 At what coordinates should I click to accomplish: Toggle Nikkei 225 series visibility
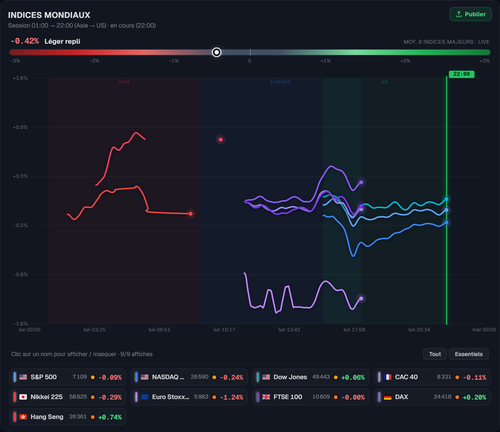68,397
